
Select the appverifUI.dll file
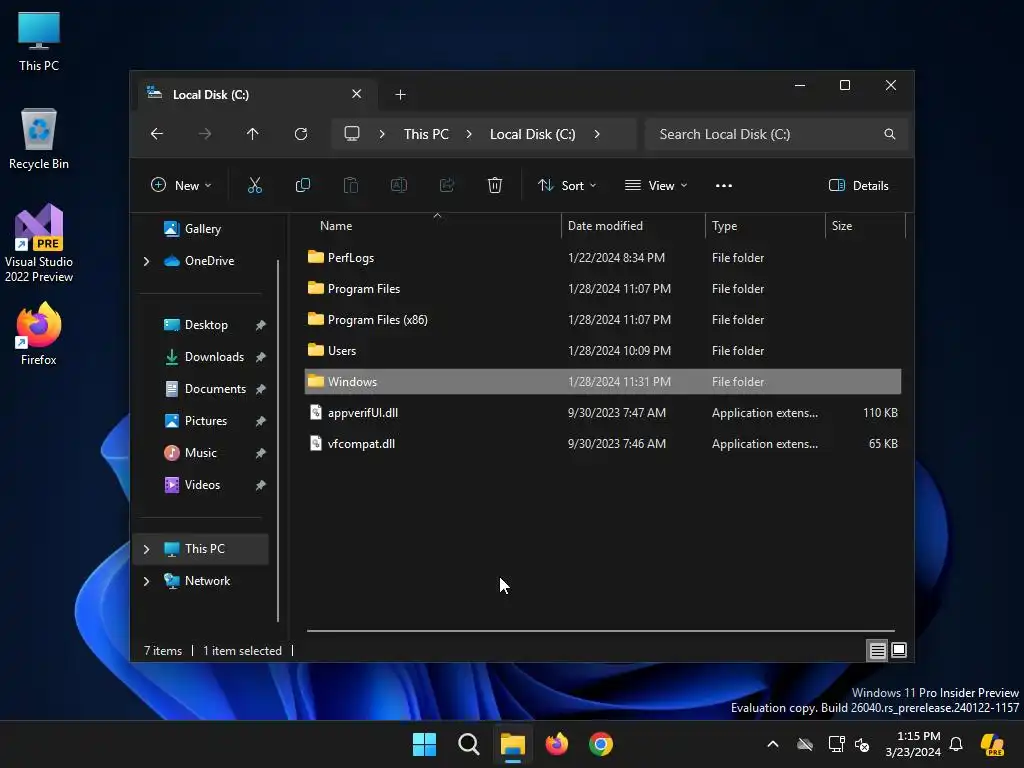pos(603,413)
